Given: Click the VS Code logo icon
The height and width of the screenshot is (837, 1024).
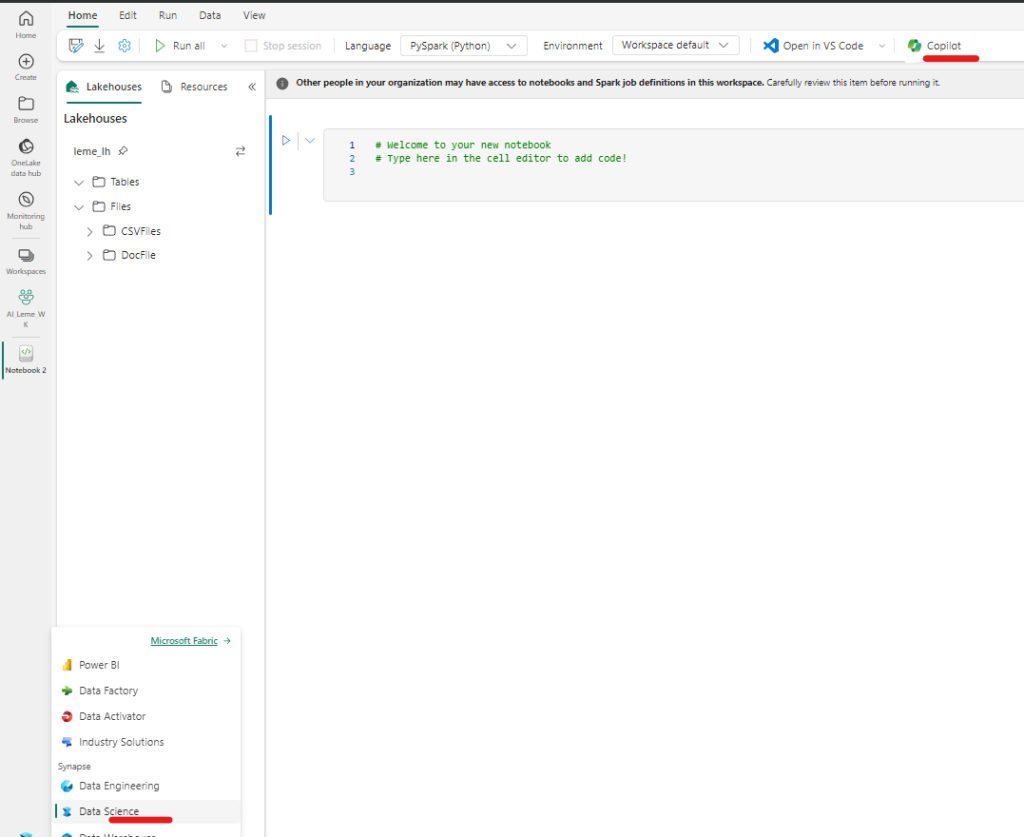Looking at the screenshot, I should [x=771, y=46].
